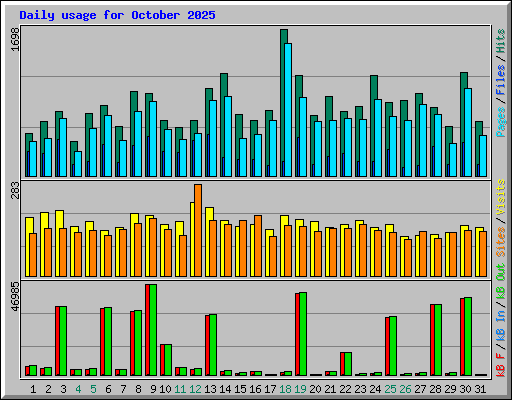Click the 1698 hits axis value
The width and height of the screenshot is (512, 400).
point(15,40)
